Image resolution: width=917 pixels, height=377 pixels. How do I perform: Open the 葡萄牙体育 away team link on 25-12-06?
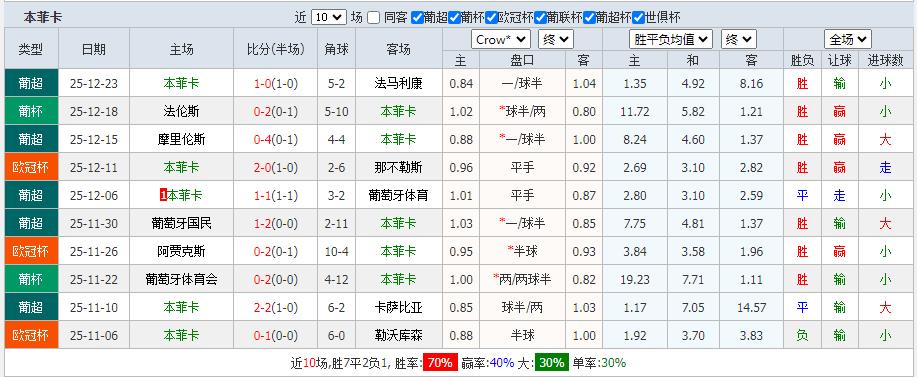coord(398,196)
